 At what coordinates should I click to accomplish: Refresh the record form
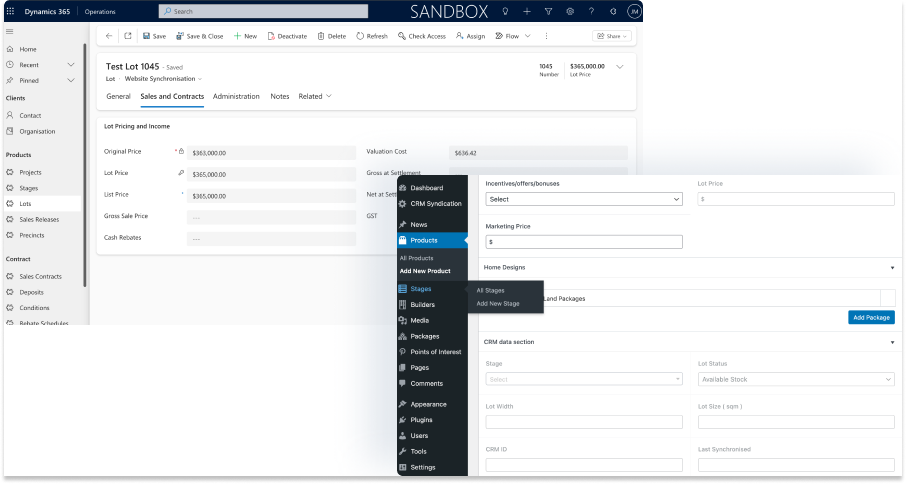(372, 36)
